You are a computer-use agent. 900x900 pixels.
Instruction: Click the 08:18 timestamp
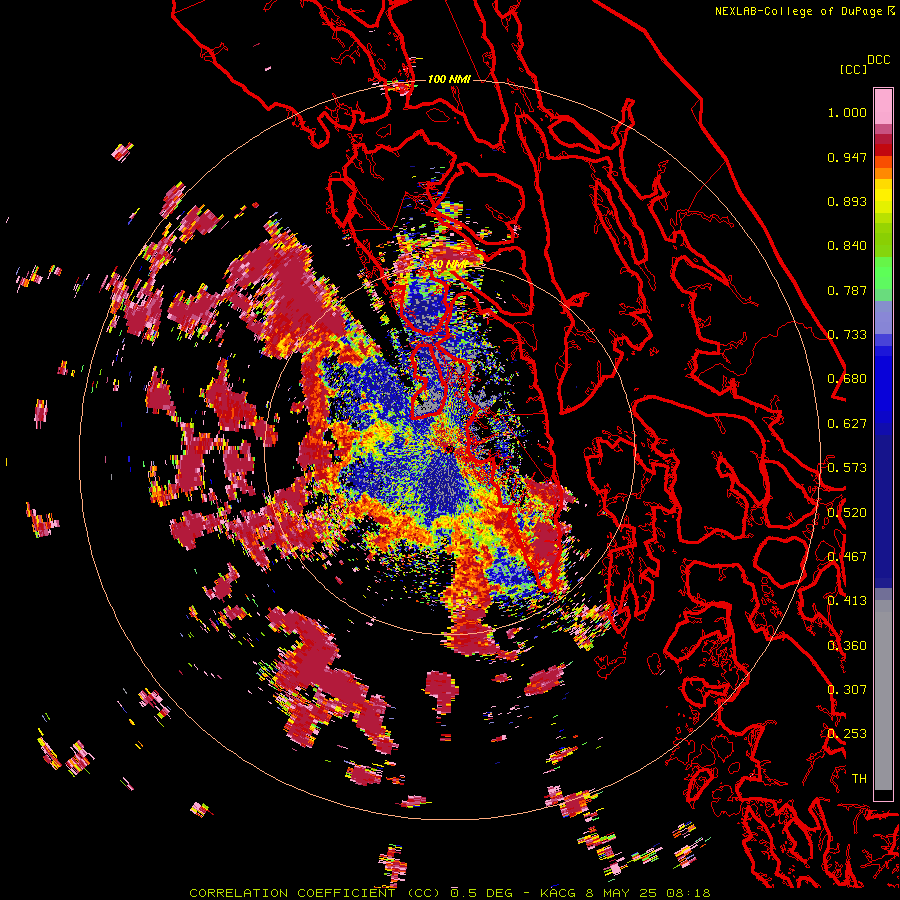click(x=688, y=893)
